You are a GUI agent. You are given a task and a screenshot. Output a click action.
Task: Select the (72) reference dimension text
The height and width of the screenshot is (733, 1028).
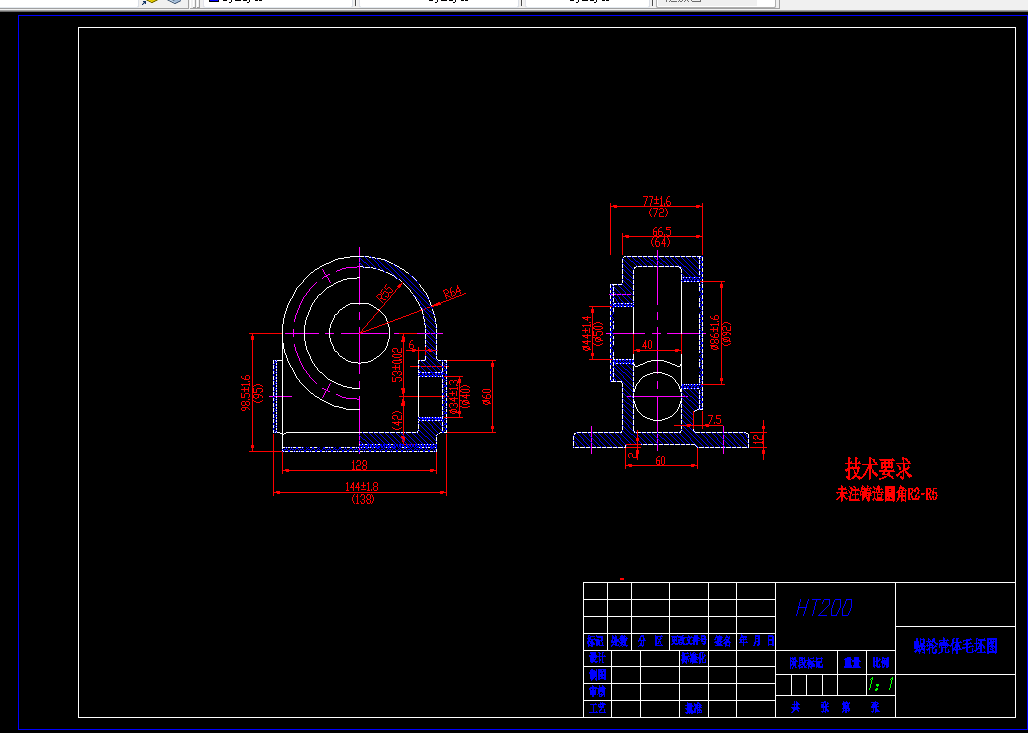[x=658, y=212]
